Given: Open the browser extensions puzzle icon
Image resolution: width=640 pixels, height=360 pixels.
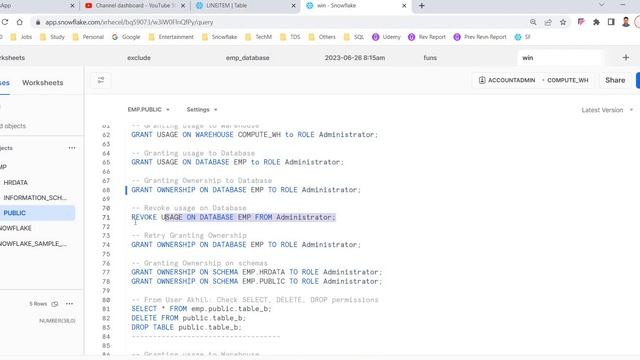Looking at the screenshot, I should (596, 22).
